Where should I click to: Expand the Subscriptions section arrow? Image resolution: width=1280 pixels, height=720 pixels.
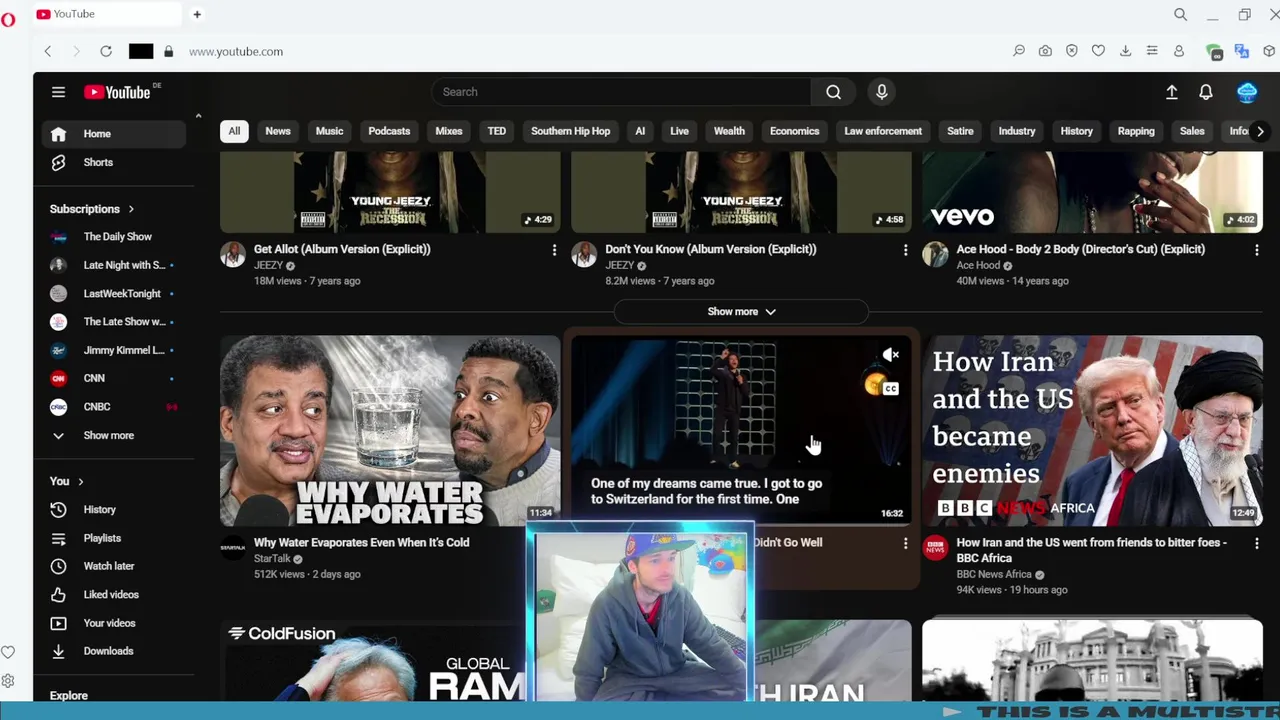pos(131,209)
